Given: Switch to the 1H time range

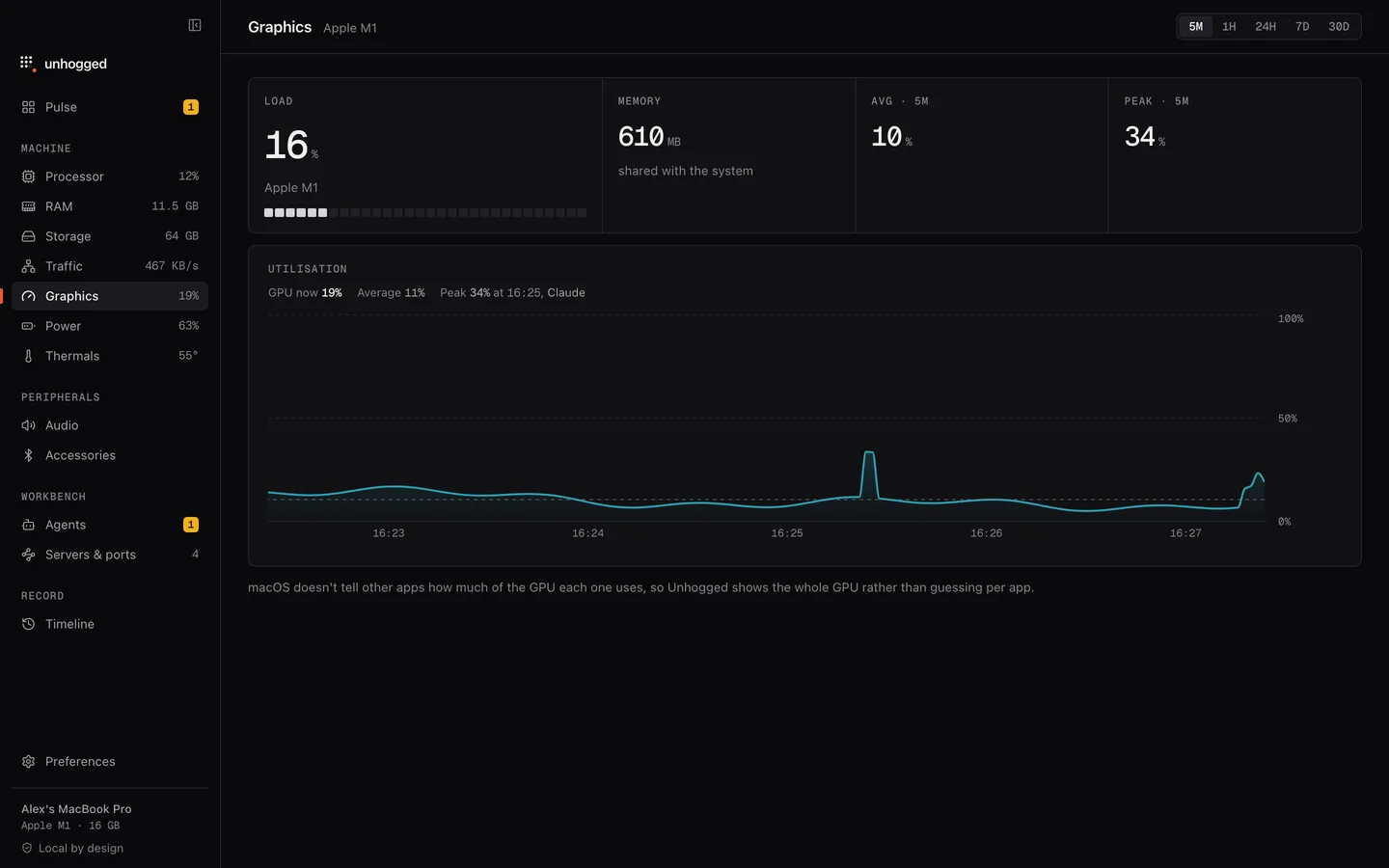Looking at the screenshot, I should (x=1229, y=27).
